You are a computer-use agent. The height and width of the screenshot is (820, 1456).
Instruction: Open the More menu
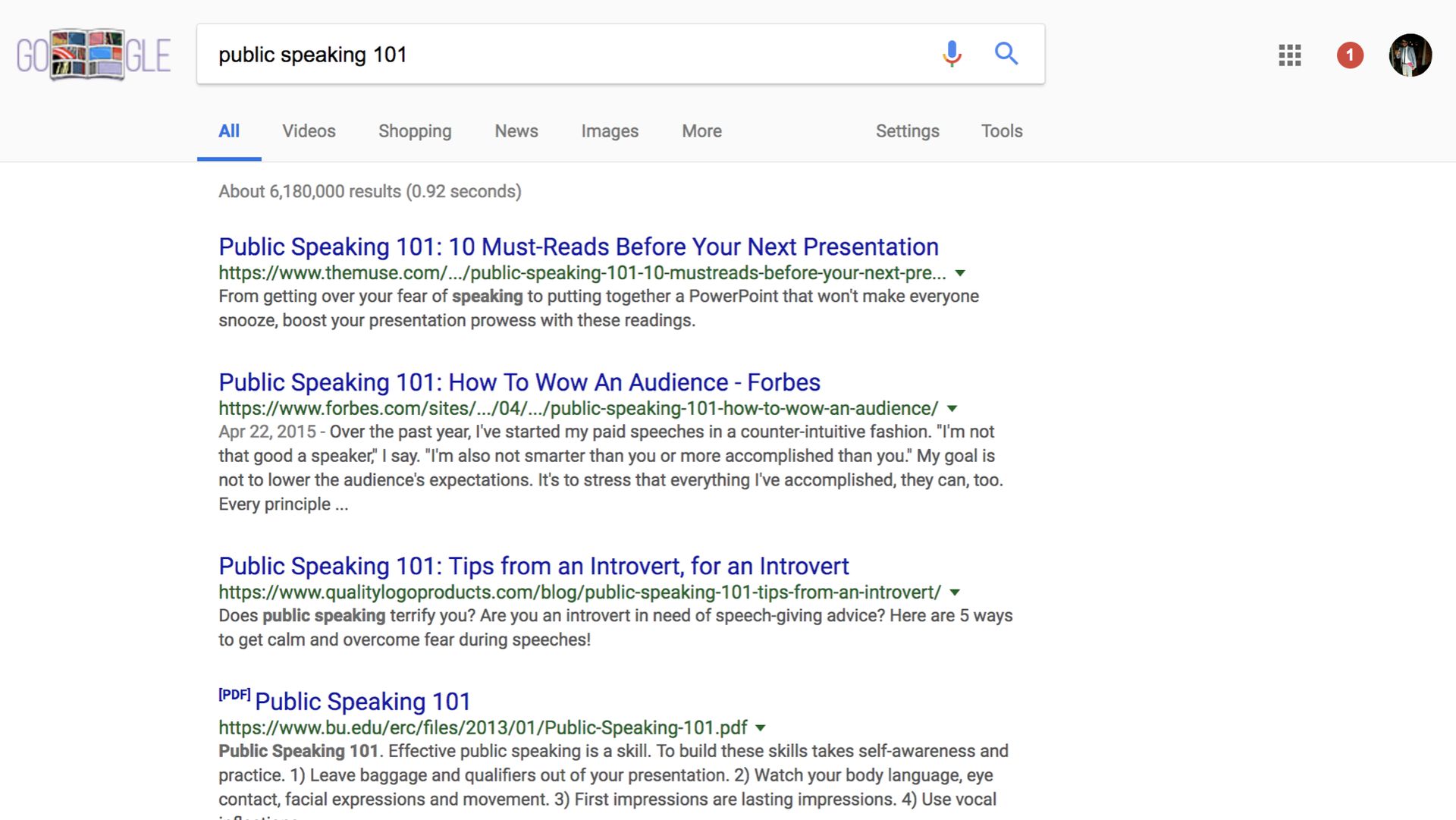click(701, 130)
